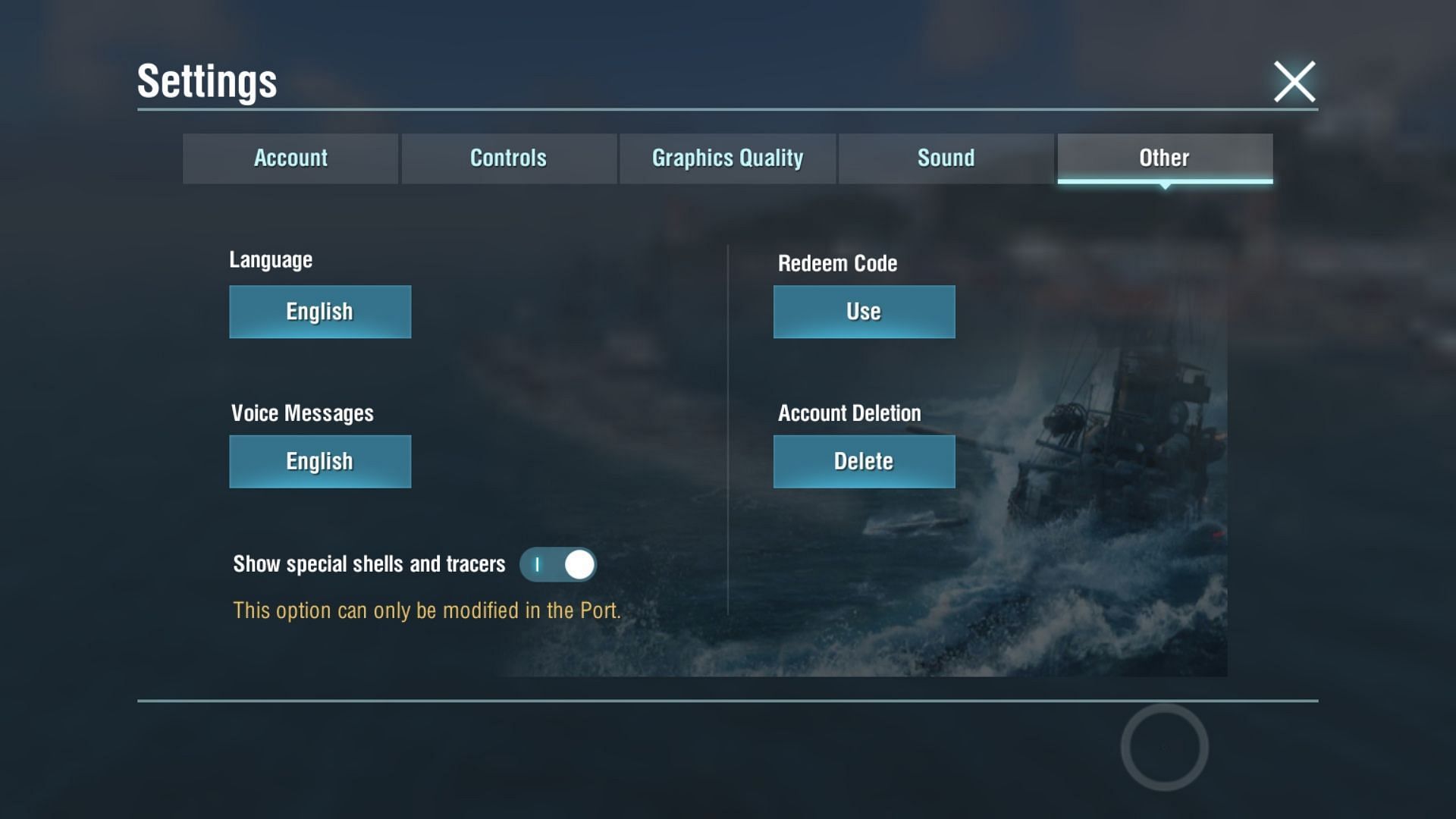Switch to the Account tab
Viewport: 1456px width, 819px height.
coord(290,158)
